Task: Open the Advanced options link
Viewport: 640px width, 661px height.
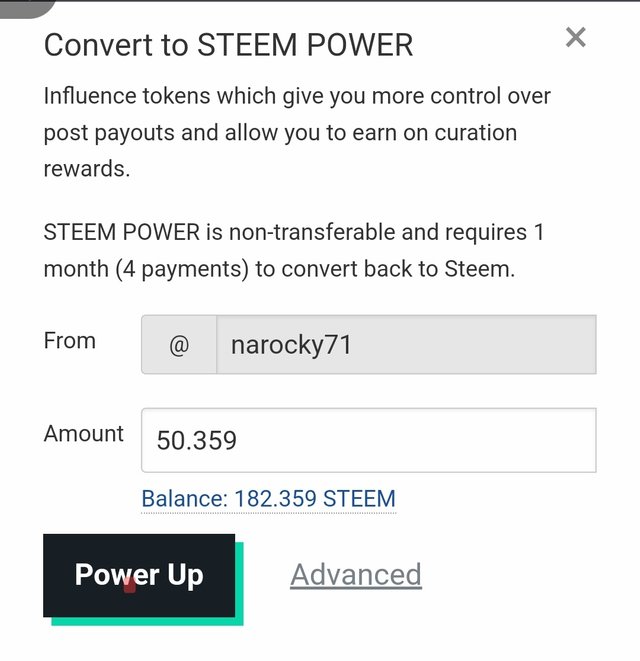Action: (356, 574)
